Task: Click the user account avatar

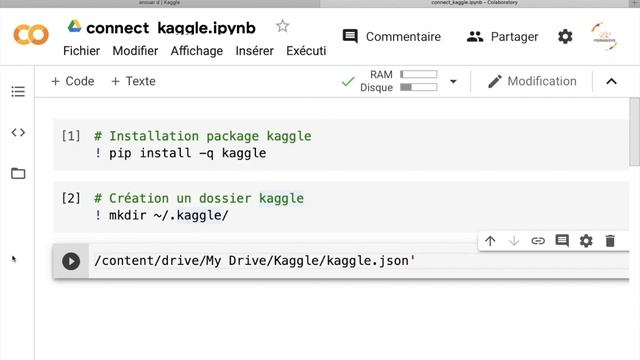Action: [604, 36]
